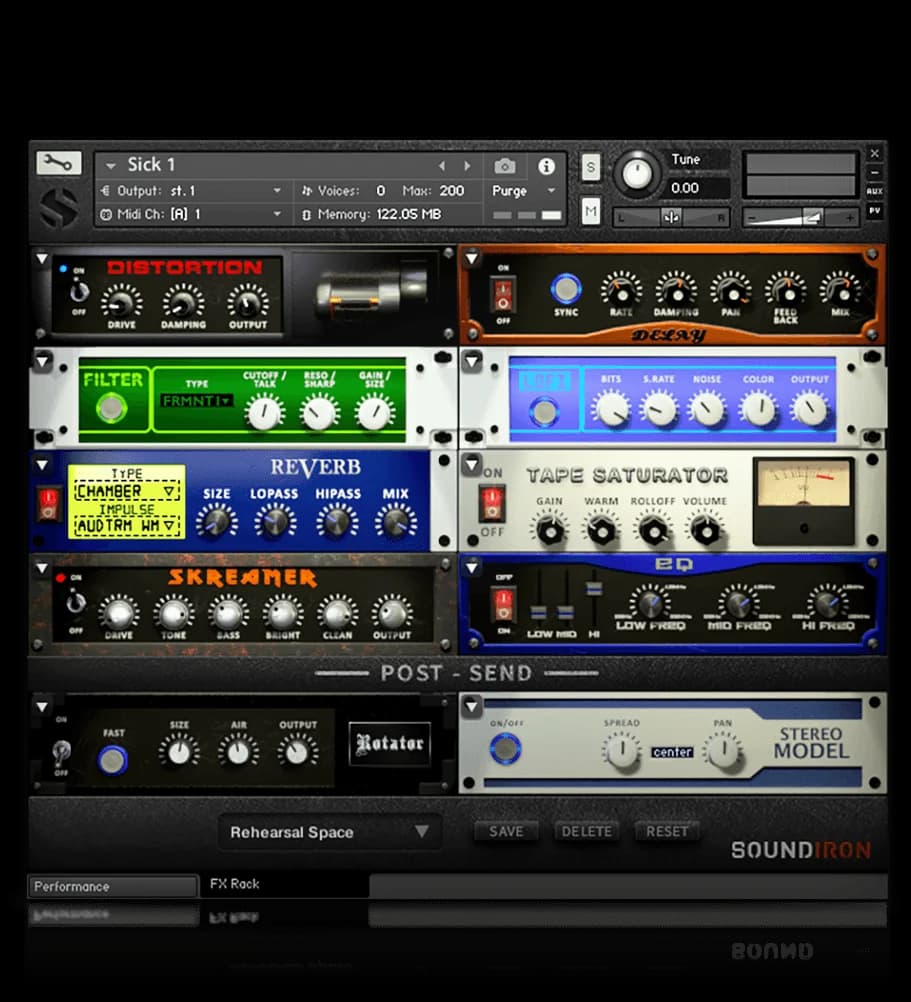The image size is (911, 1002).
Task: Switch to the FX Rack tab
Action: coord(235,884)
